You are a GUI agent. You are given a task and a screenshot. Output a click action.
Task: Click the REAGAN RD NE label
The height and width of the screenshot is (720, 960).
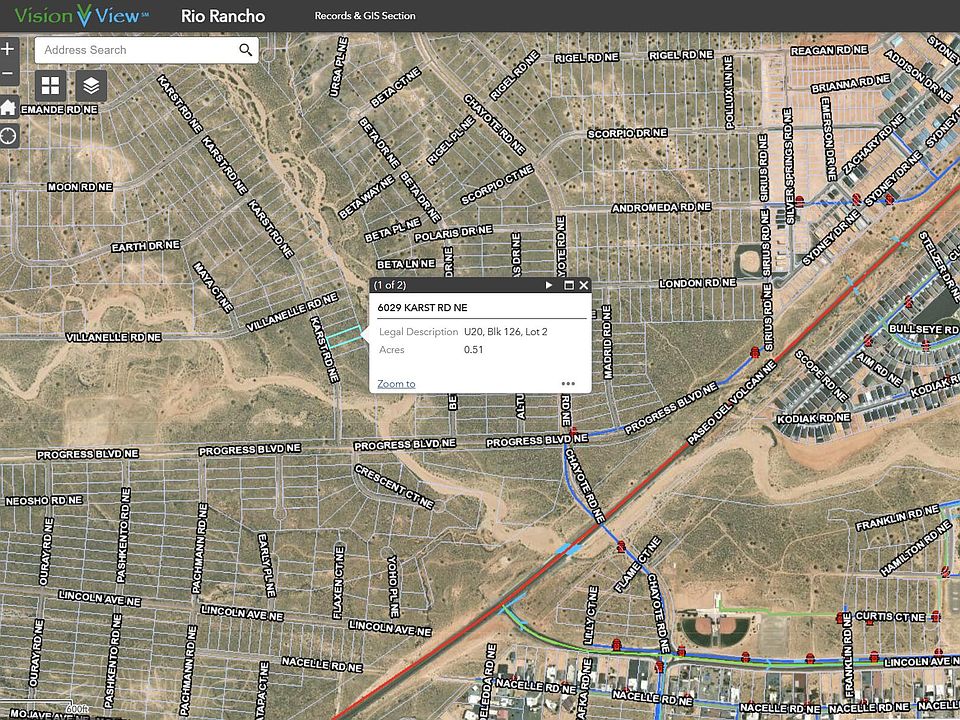click(830, 50)
